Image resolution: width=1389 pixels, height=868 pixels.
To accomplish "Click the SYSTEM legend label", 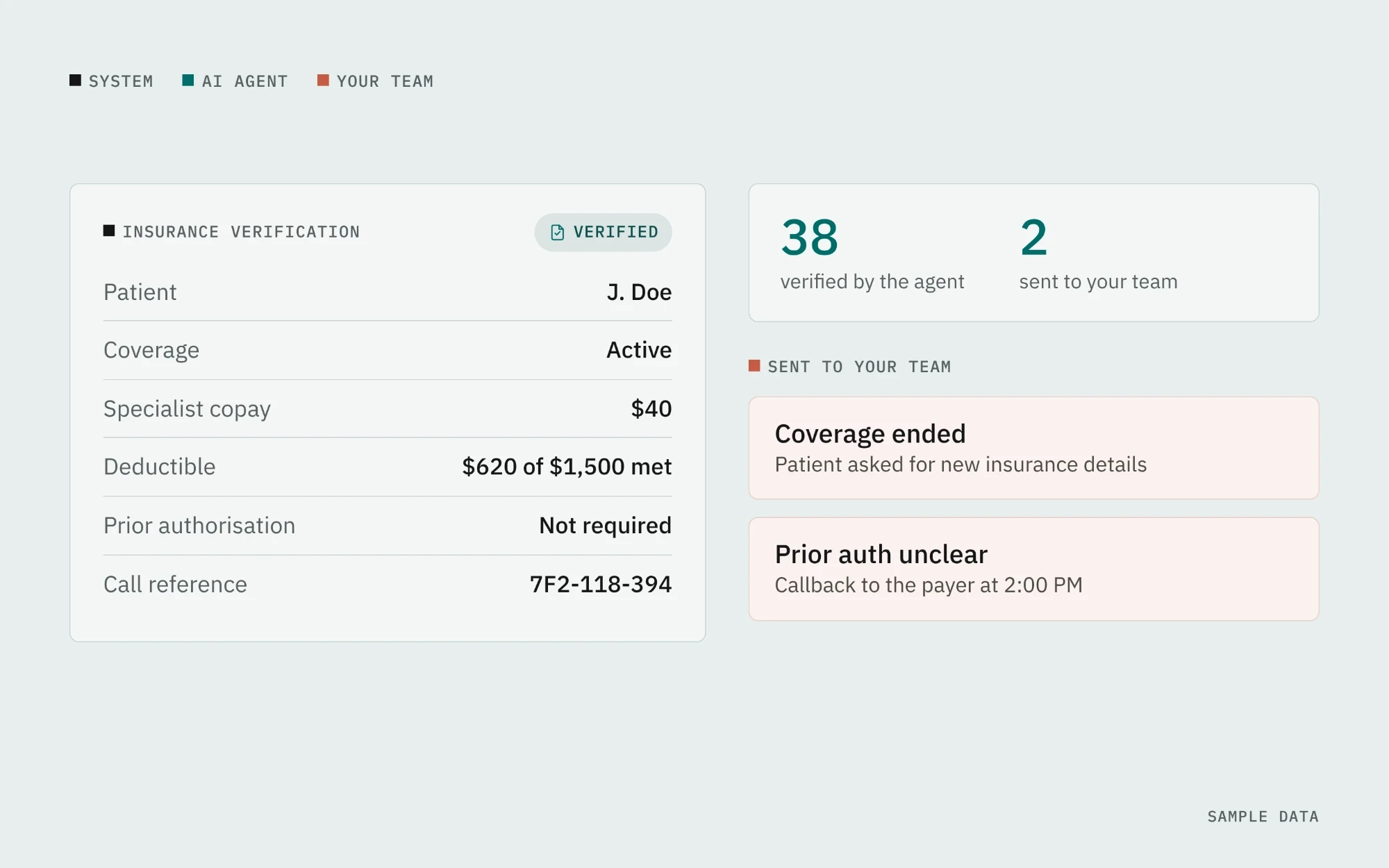I will 121,81.
